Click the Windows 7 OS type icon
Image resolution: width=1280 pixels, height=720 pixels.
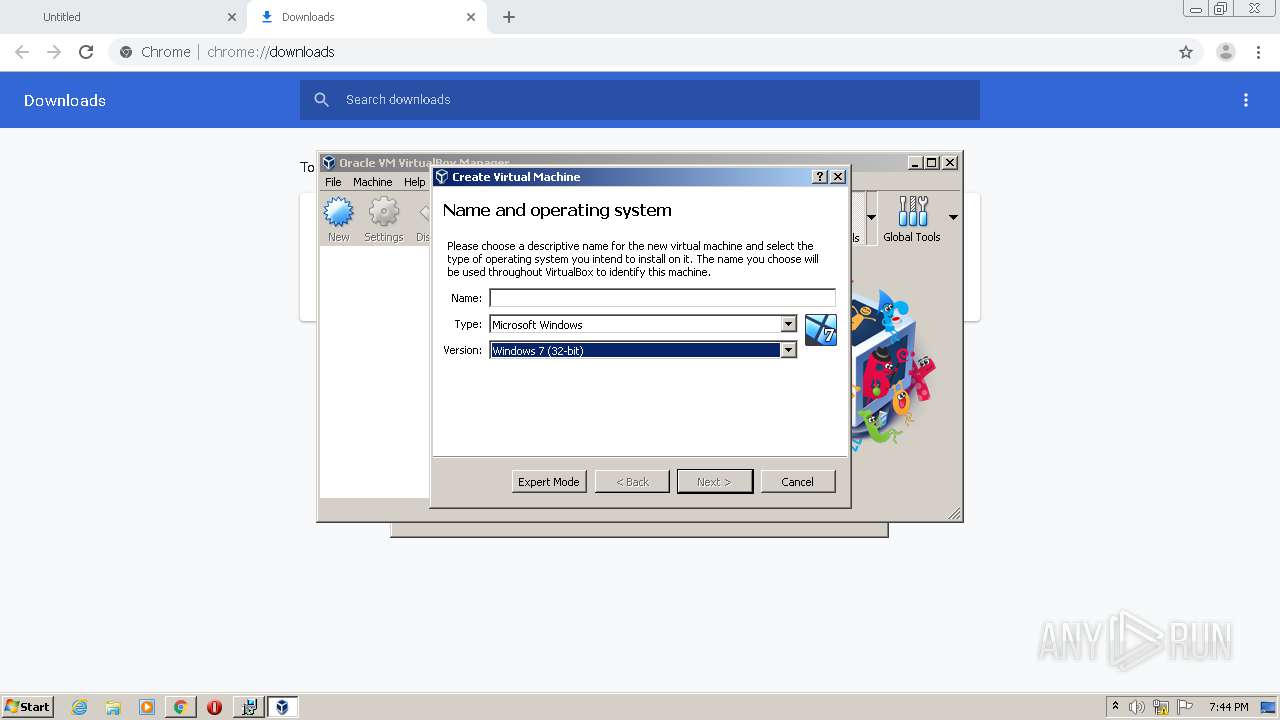pos(821,330)
